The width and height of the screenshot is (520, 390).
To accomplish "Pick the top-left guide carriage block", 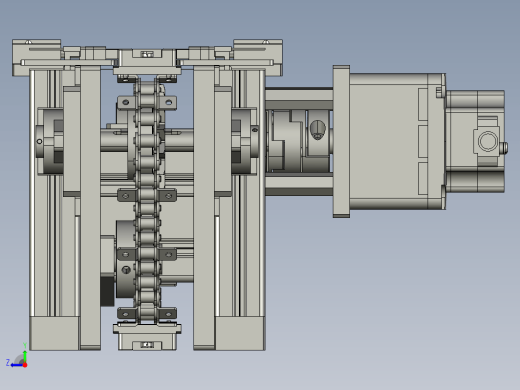I will coord(37,57).
